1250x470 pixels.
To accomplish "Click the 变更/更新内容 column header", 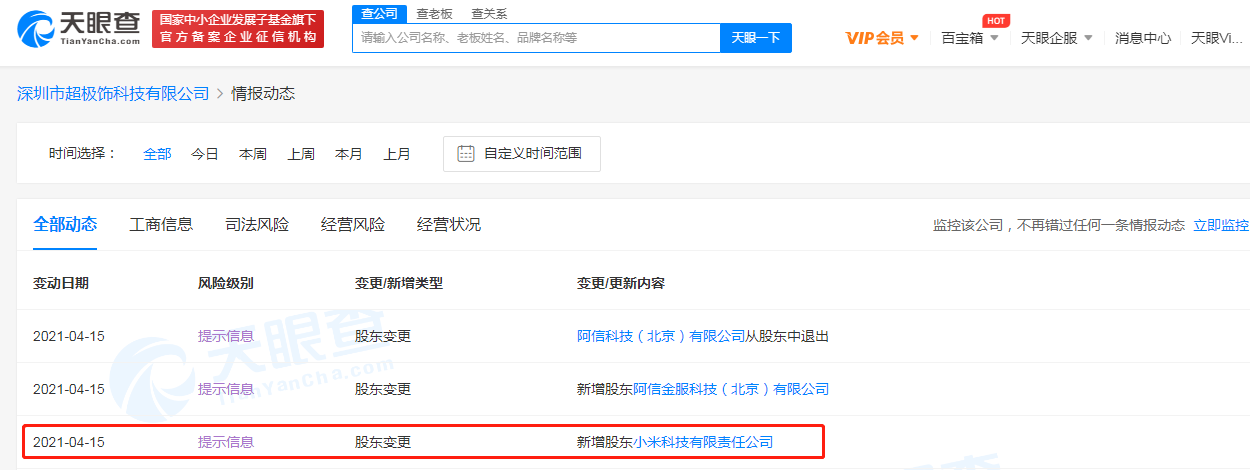I will (x=621, y=283).
